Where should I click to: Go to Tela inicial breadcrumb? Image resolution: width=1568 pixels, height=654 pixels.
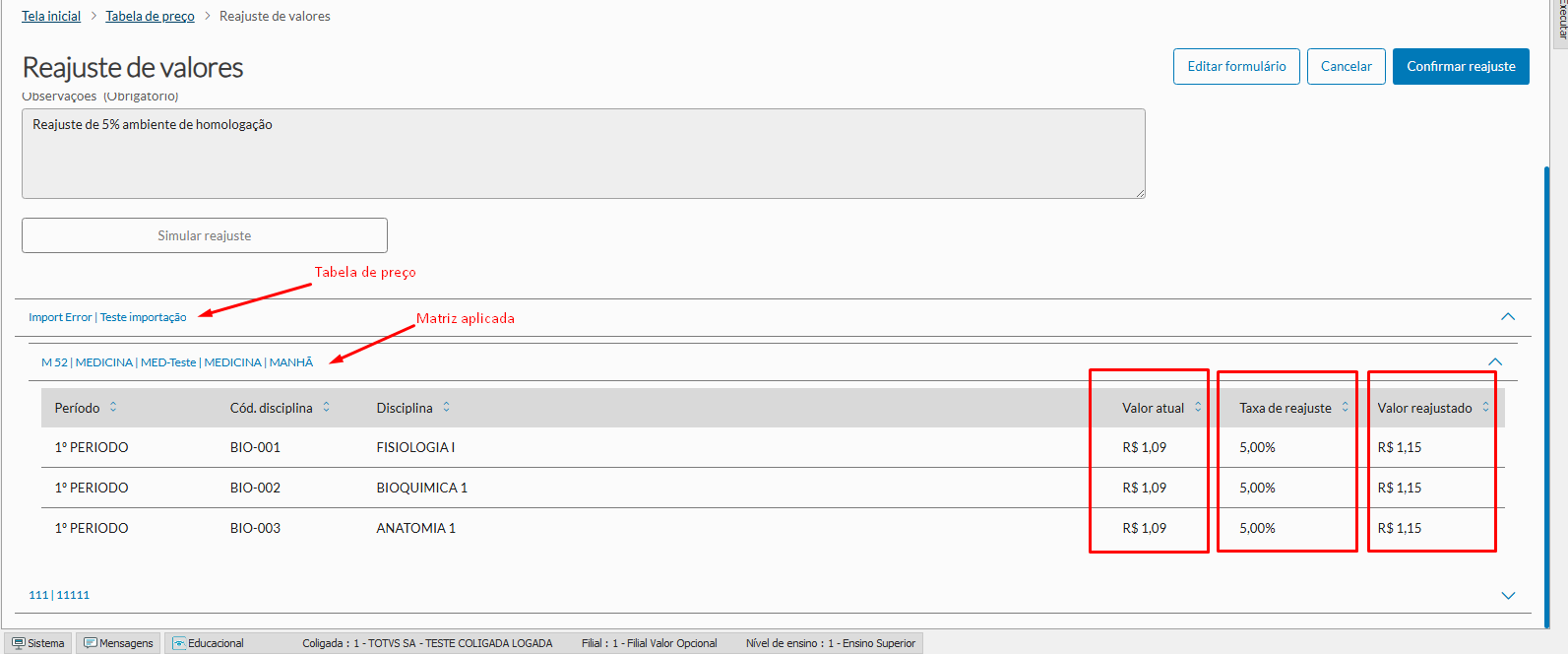[x=51, y=16]
